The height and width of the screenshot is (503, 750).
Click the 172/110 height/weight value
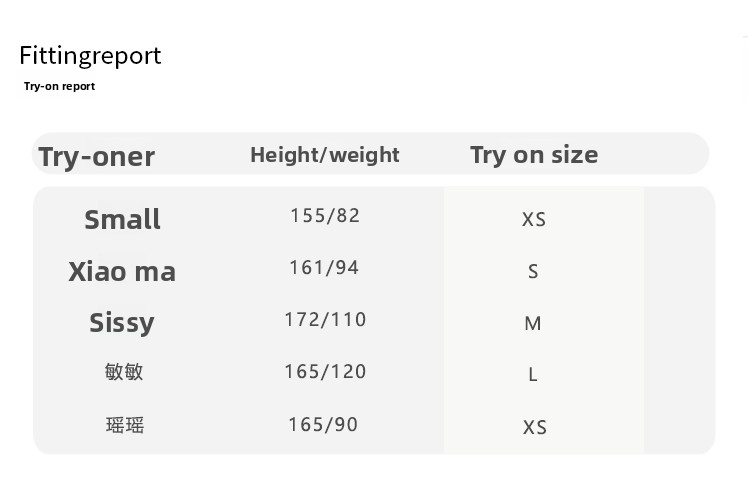pos(325,320)
